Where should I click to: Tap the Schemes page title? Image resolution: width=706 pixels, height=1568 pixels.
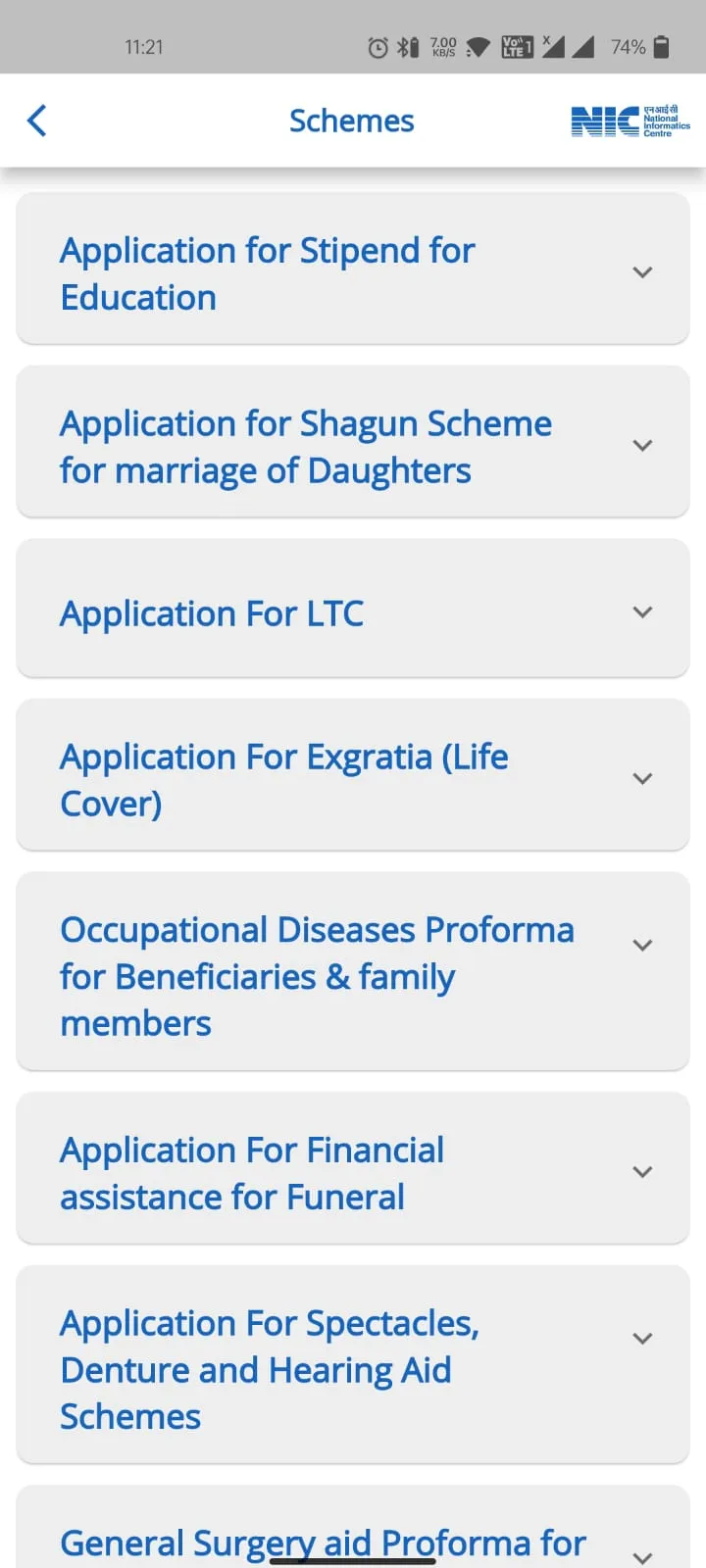tap(351, 121)
